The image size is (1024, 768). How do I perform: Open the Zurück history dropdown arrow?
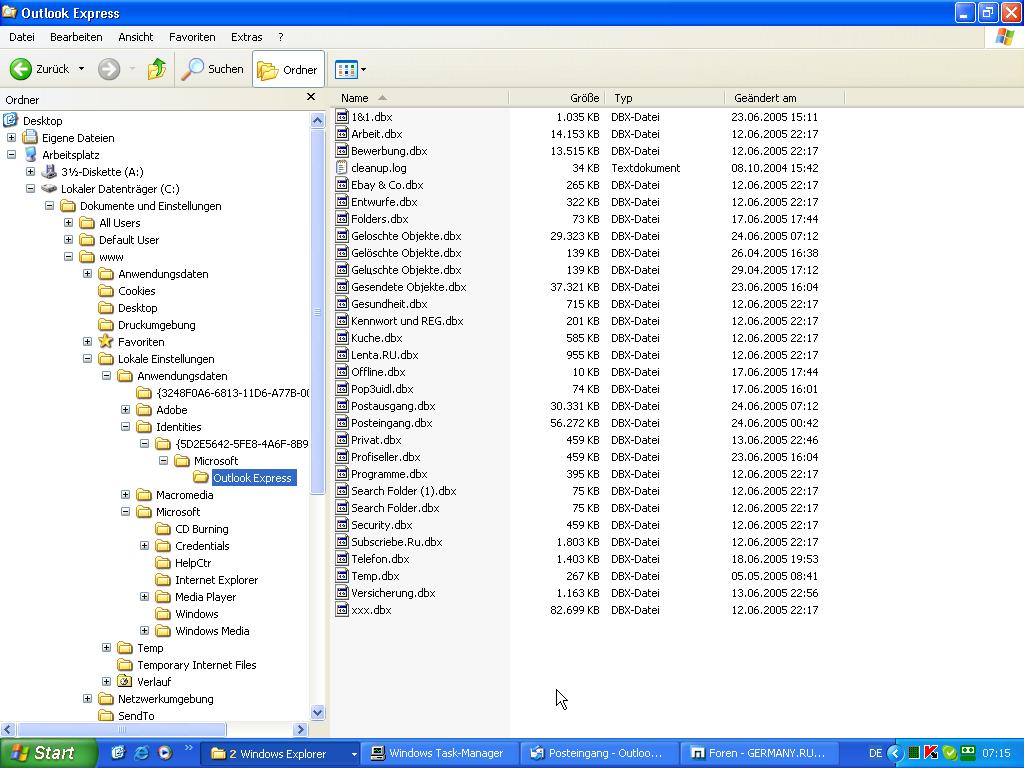coord(82,69)
